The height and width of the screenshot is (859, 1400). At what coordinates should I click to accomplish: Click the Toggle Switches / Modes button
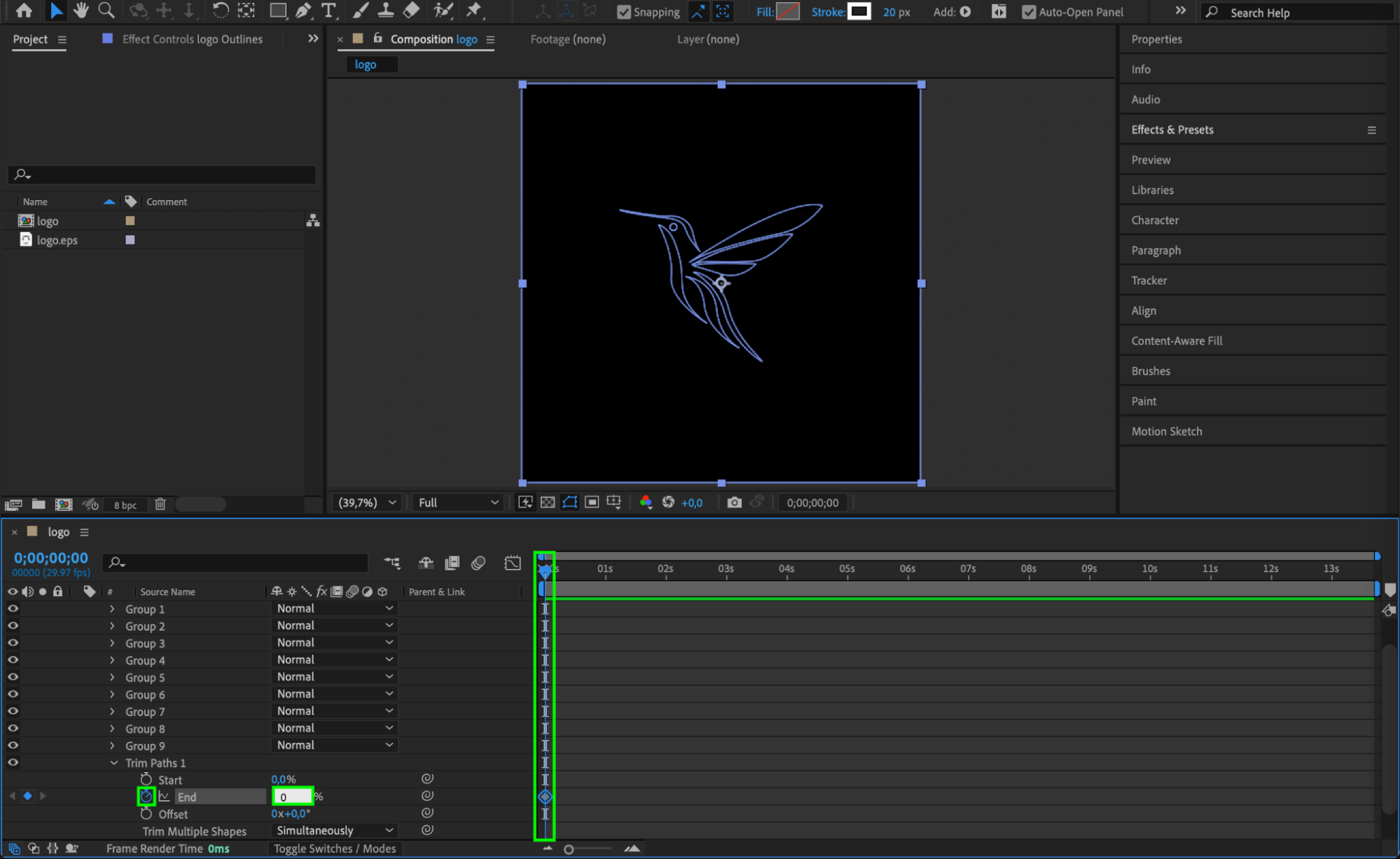tap(334, 848)
